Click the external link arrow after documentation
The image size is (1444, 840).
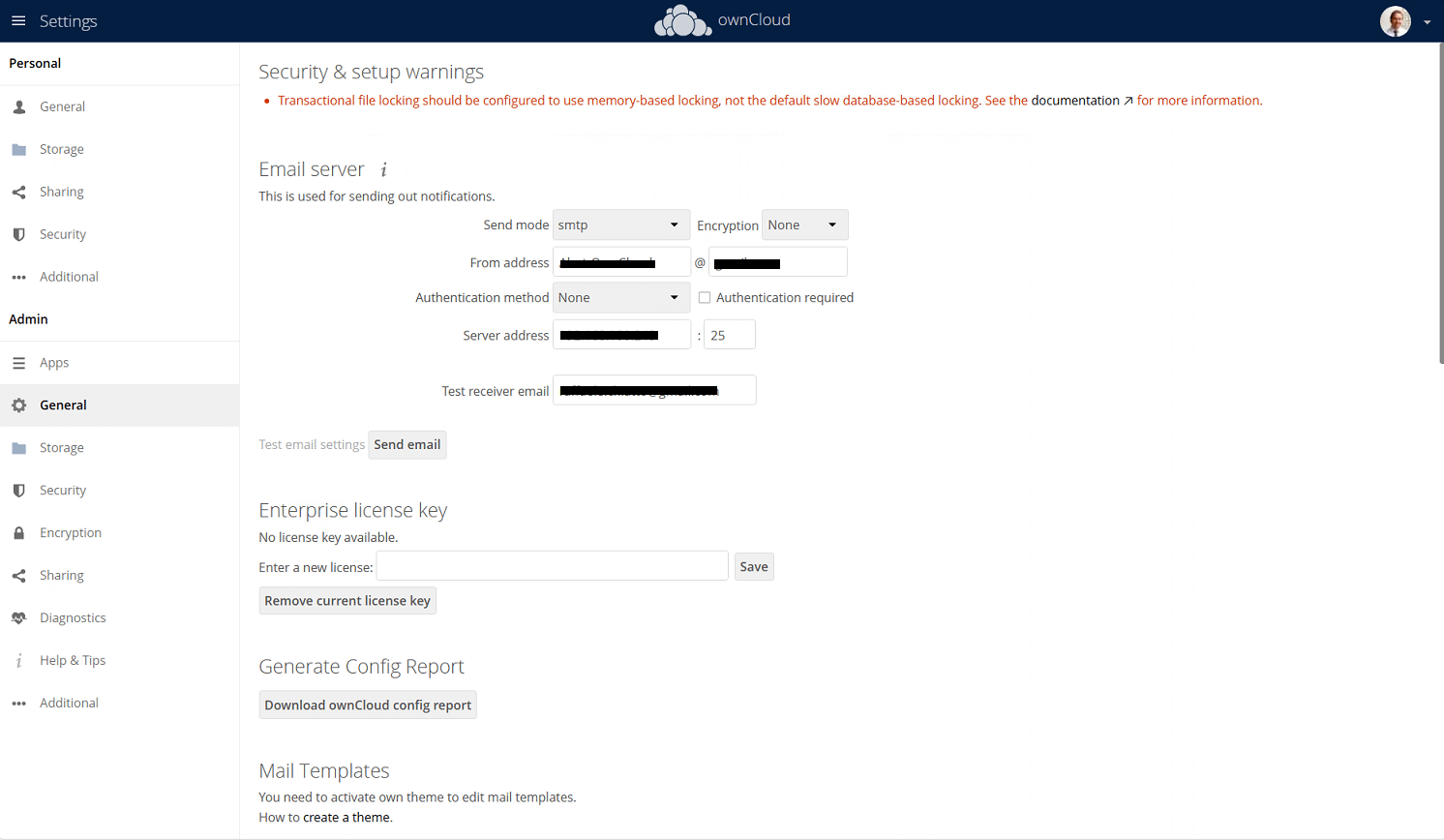[1128, 101]
